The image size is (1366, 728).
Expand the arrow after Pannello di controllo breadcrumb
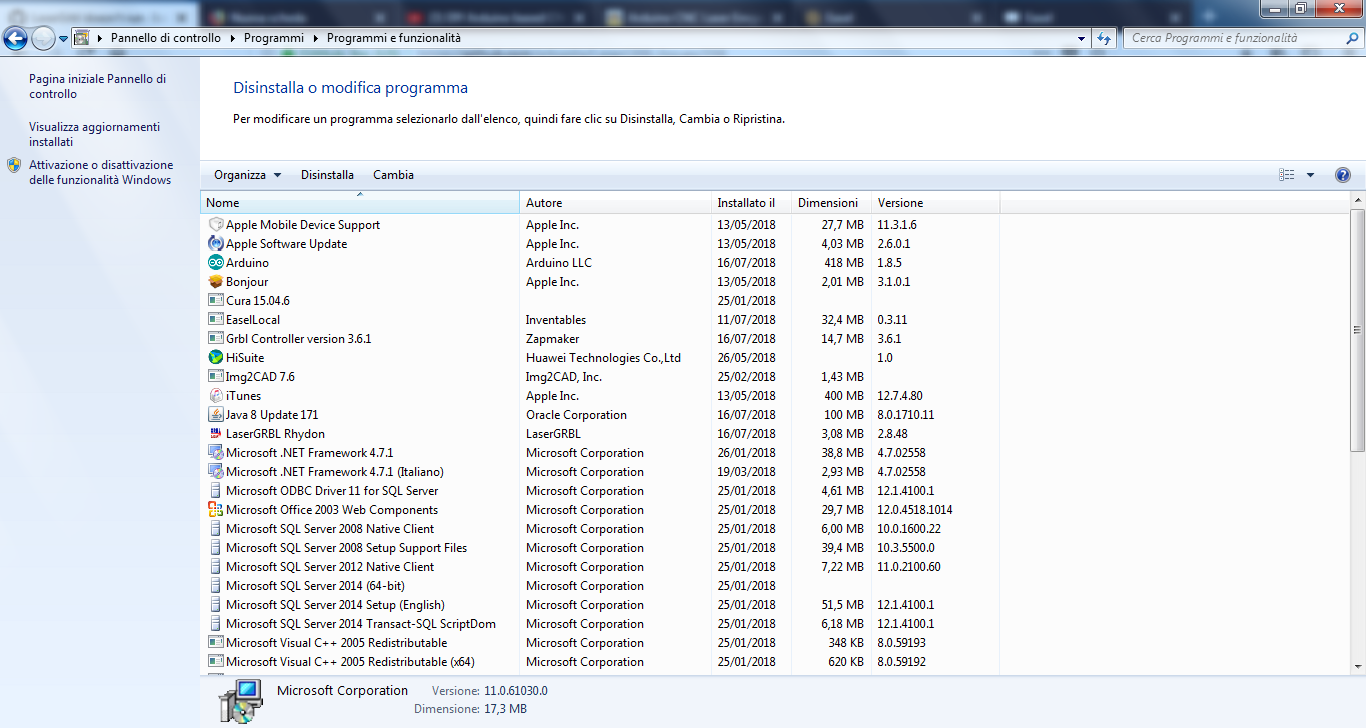click(x=232, y=38)
